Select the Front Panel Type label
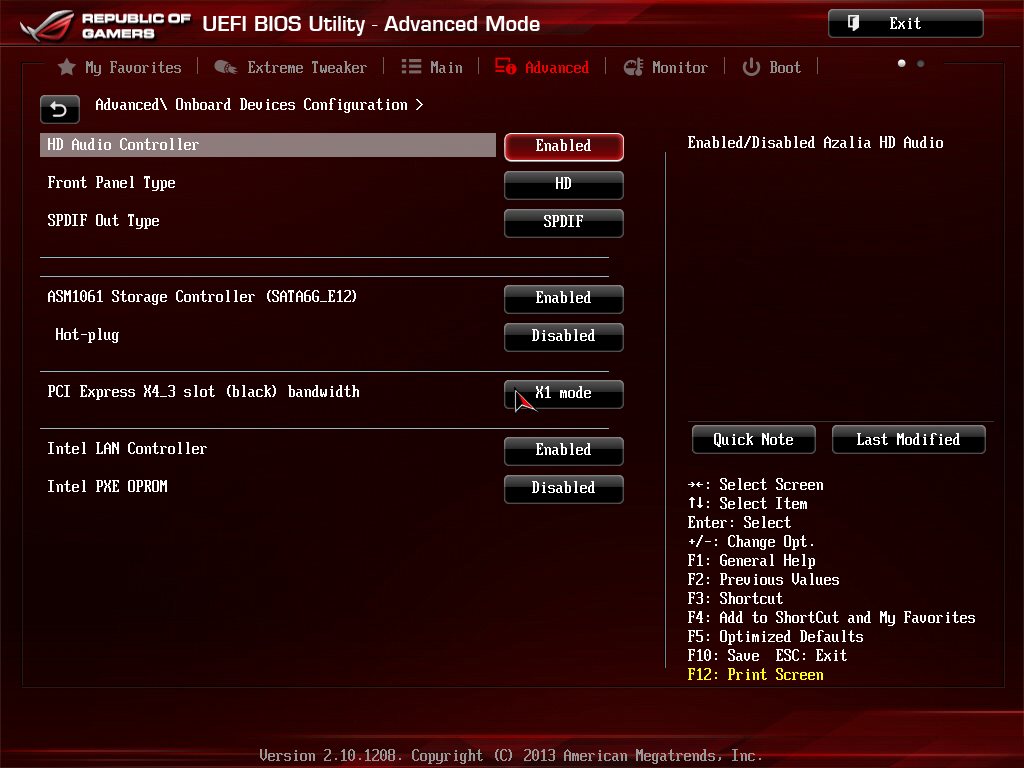The image size is (1024, 768). tap(111, 183)
